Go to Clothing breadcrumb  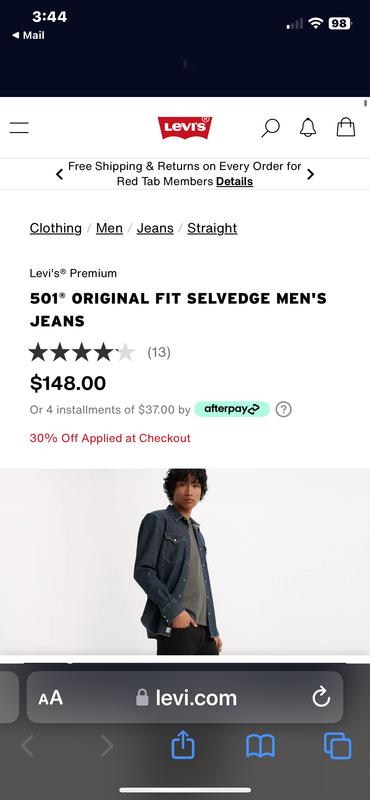coord(56,228)
